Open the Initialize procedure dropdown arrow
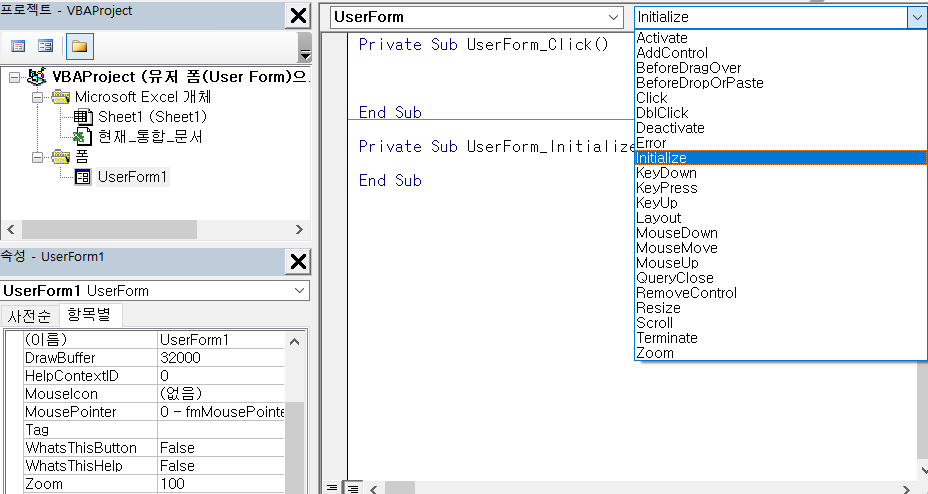928x494 pixels. click(916, 17)
